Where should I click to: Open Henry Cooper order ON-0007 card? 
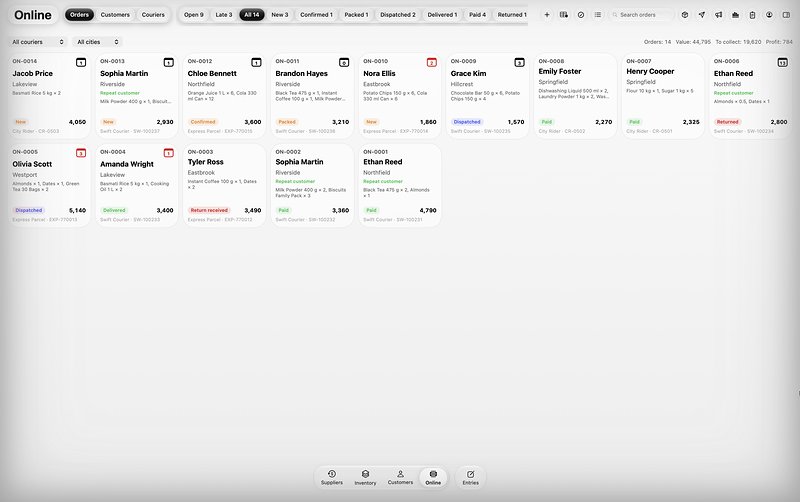coord(663,95)
